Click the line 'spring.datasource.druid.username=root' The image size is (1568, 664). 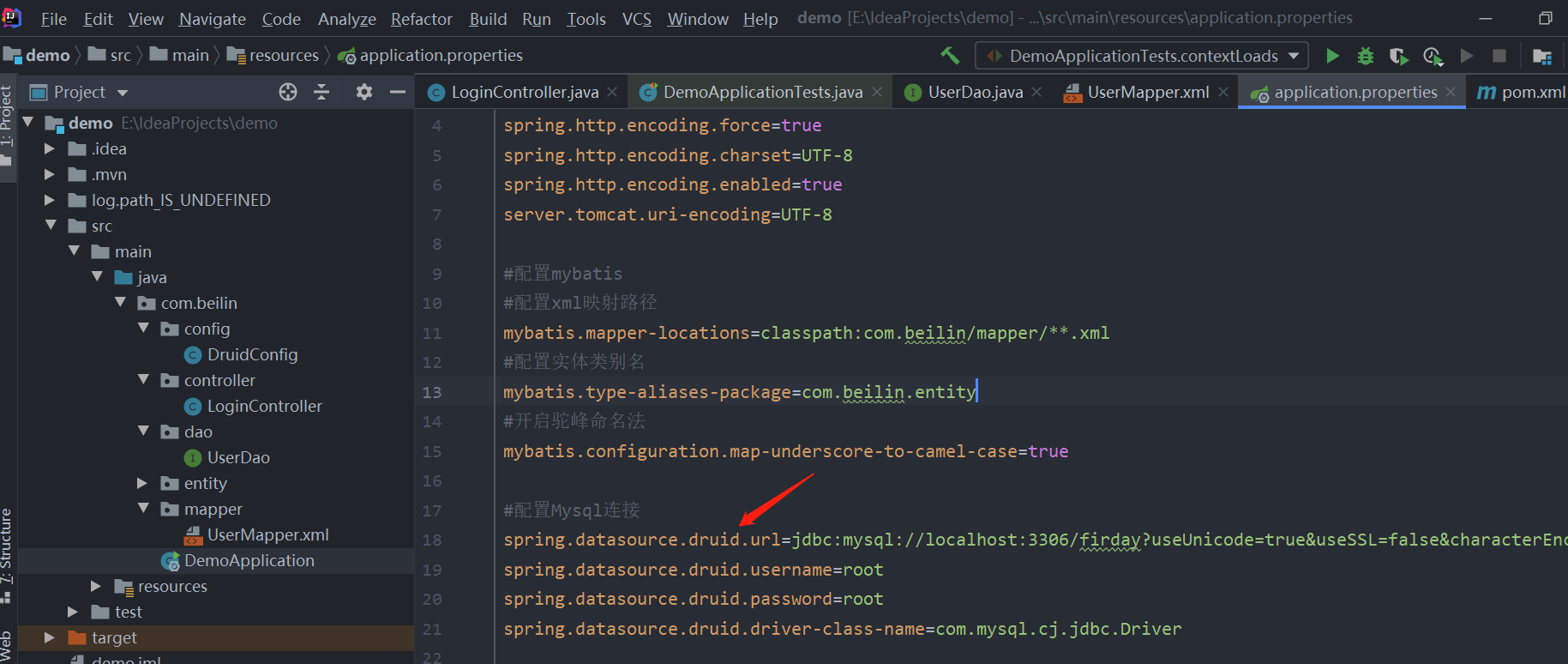point(694,570)
